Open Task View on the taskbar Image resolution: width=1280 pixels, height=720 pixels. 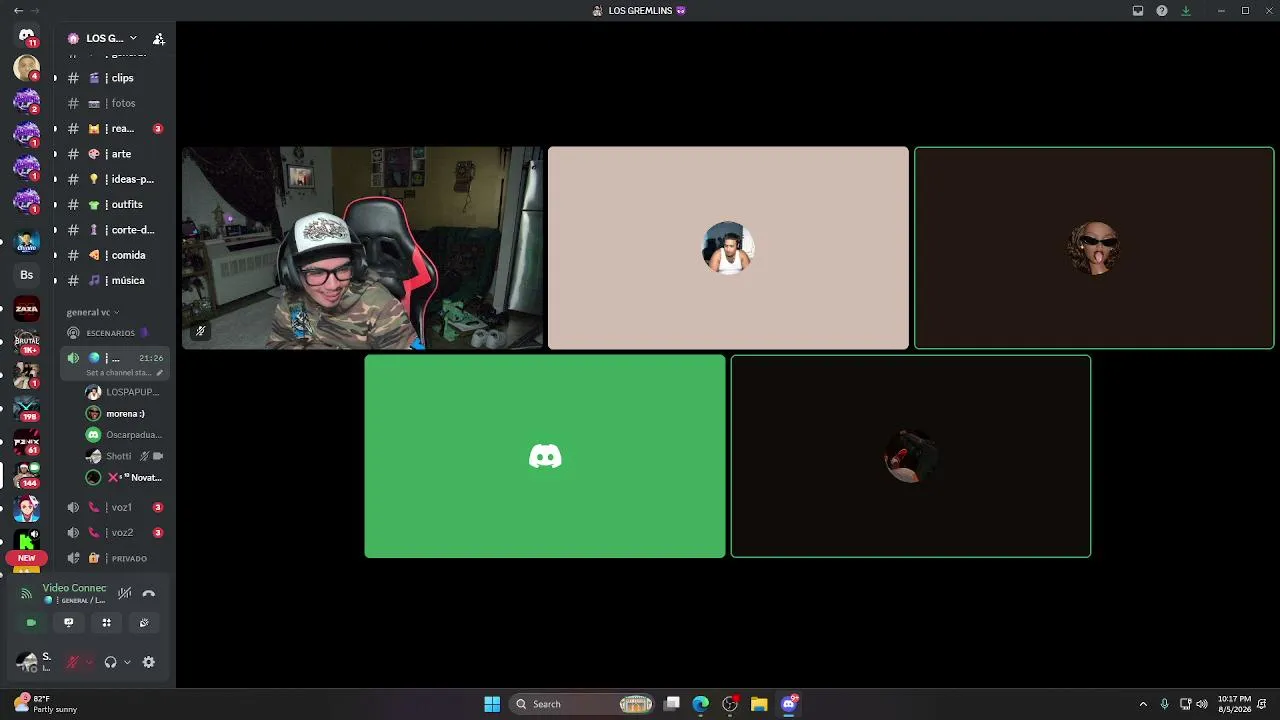(x=672, y=704)
